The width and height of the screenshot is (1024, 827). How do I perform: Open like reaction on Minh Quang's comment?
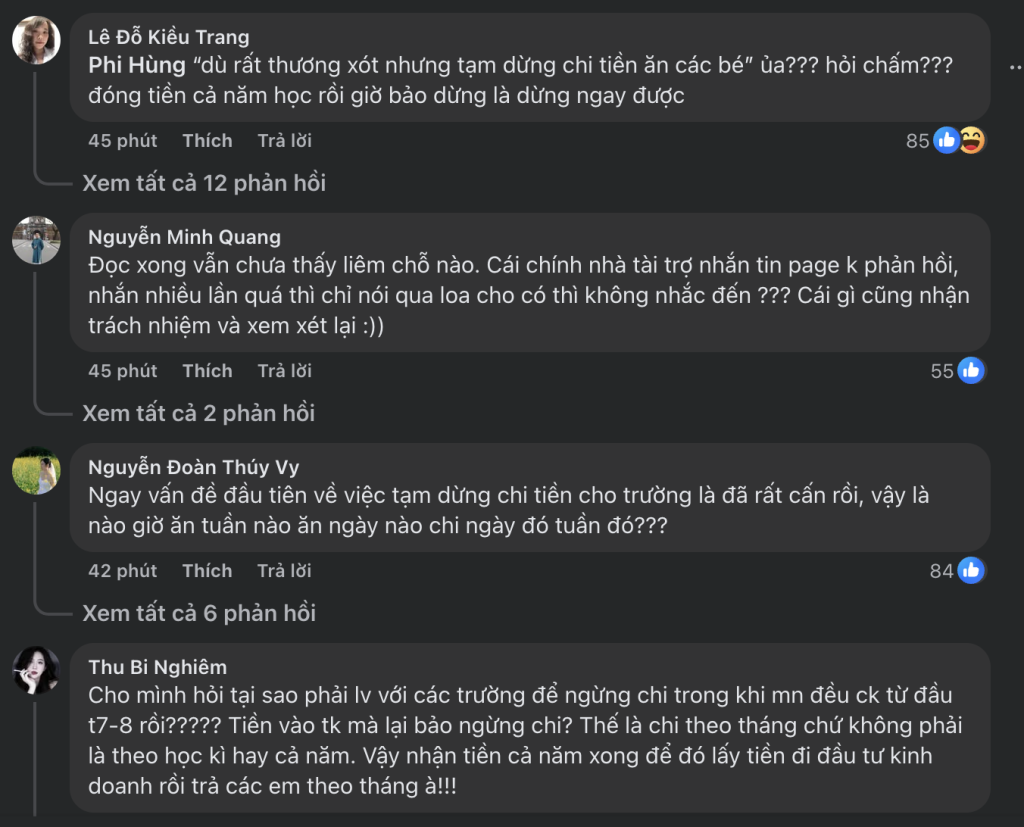(x=970, y=371)
